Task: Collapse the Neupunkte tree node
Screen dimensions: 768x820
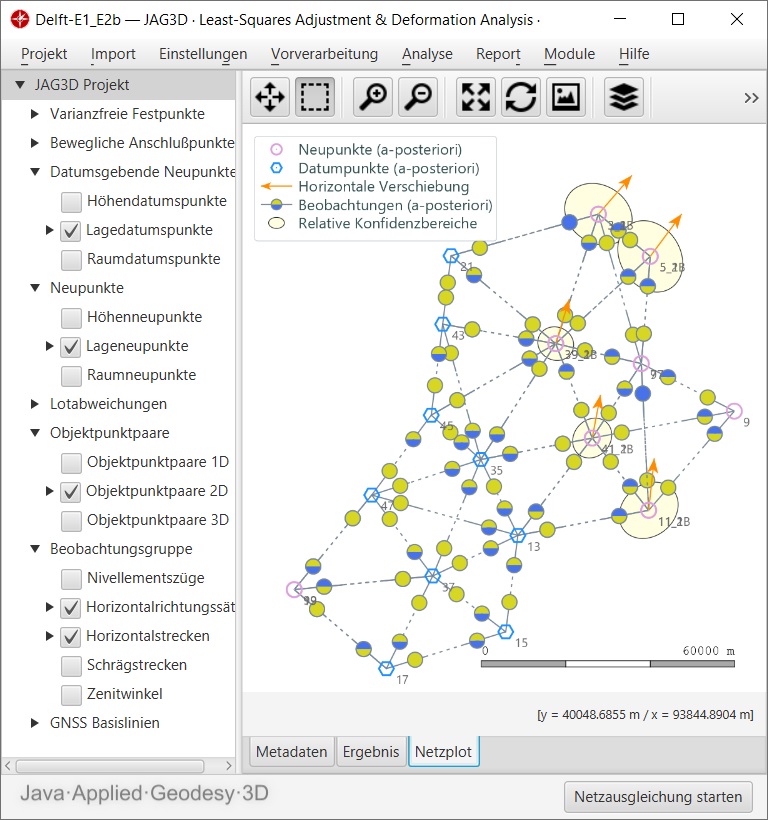Action: click(35, 288)
